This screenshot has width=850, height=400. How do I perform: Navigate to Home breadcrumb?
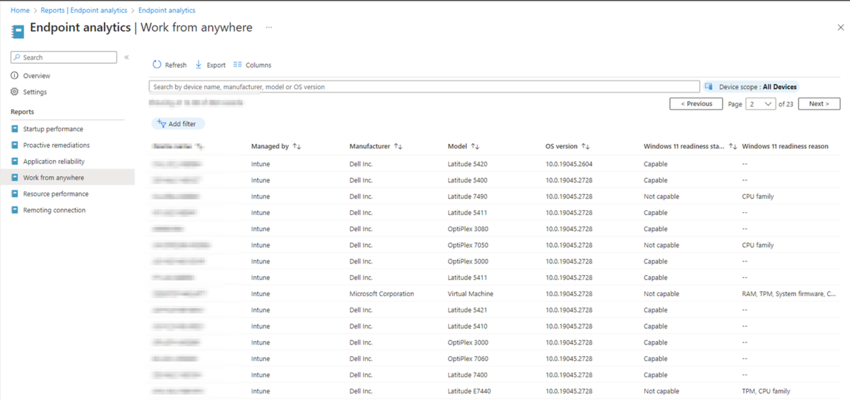20,10
